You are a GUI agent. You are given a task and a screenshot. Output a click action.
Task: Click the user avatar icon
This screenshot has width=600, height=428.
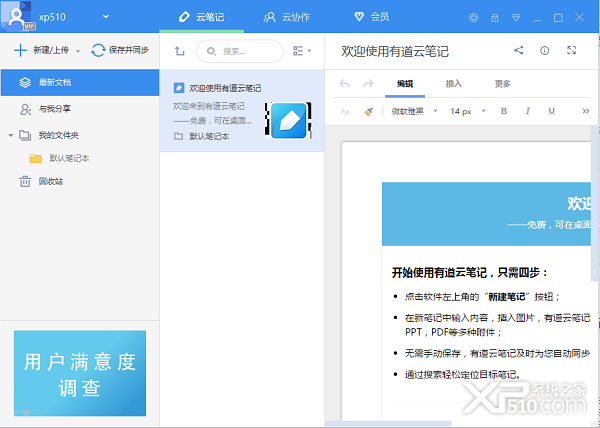coord(17,16)
